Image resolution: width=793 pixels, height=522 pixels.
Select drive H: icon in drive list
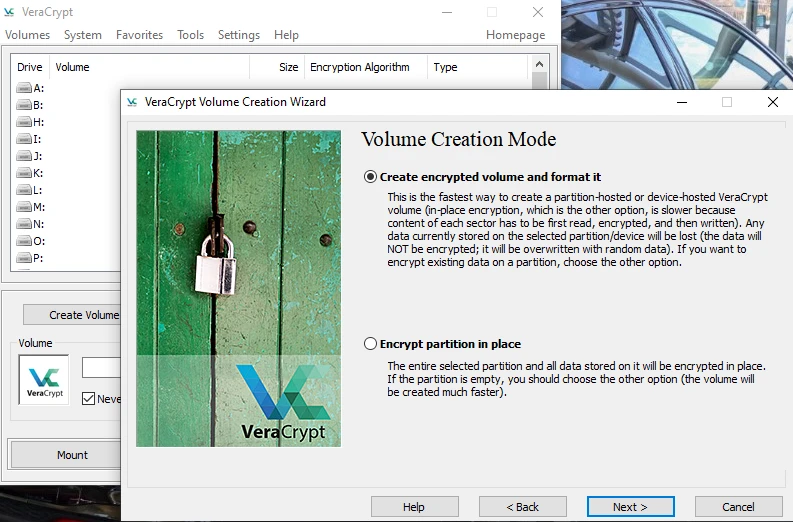tap(24, 122)
